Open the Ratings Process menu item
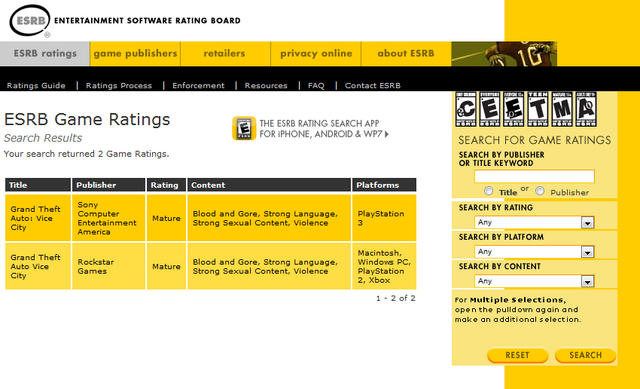Viewport: 640px width, 389px height. tap(119, 86)
